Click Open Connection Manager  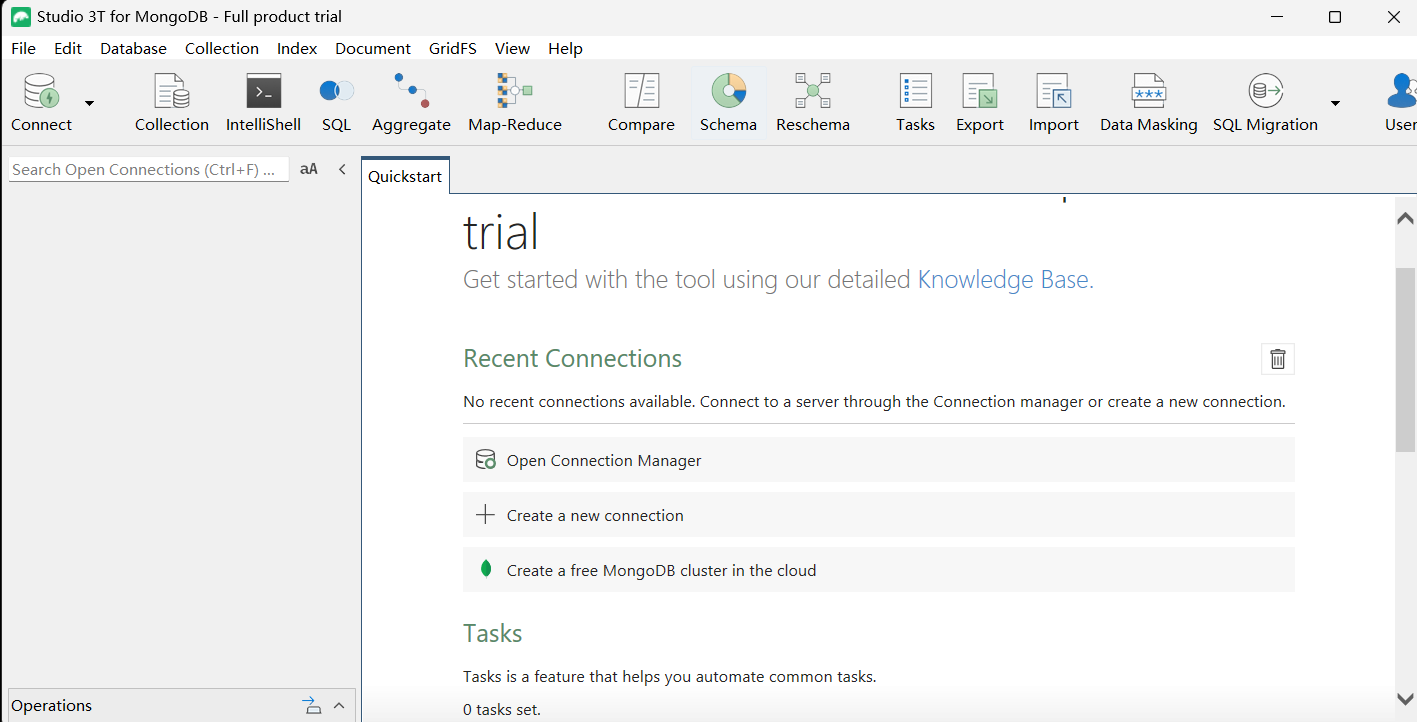879,460
